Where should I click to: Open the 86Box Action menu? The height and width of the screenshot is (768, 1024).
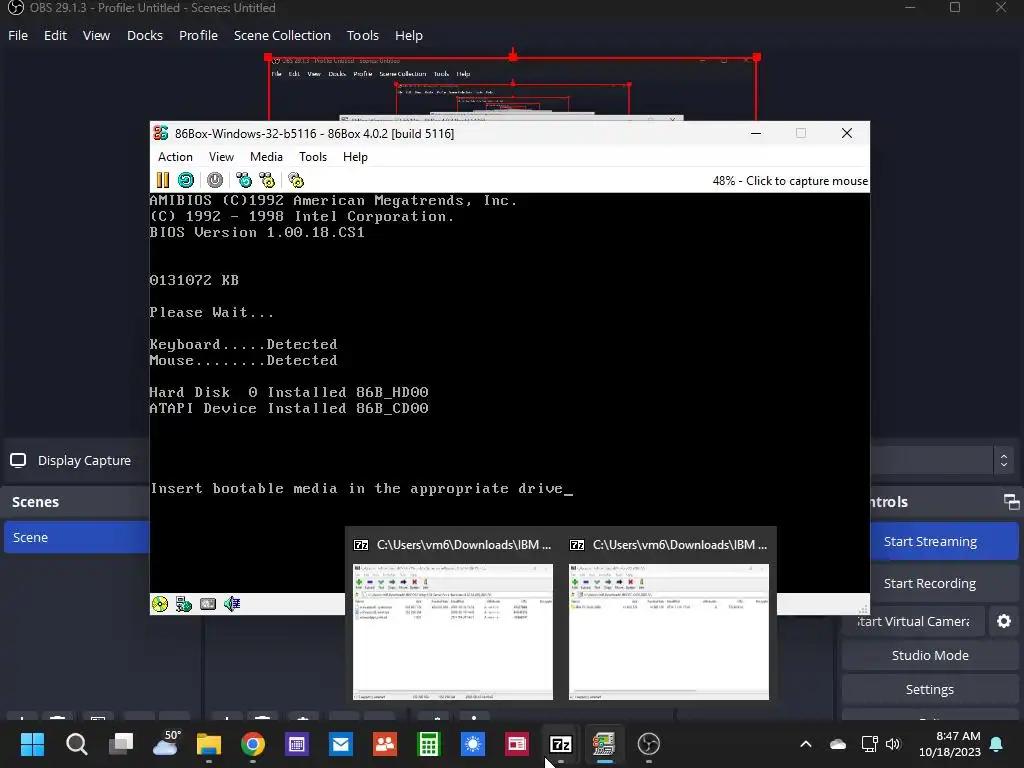[x=175, y=157]
